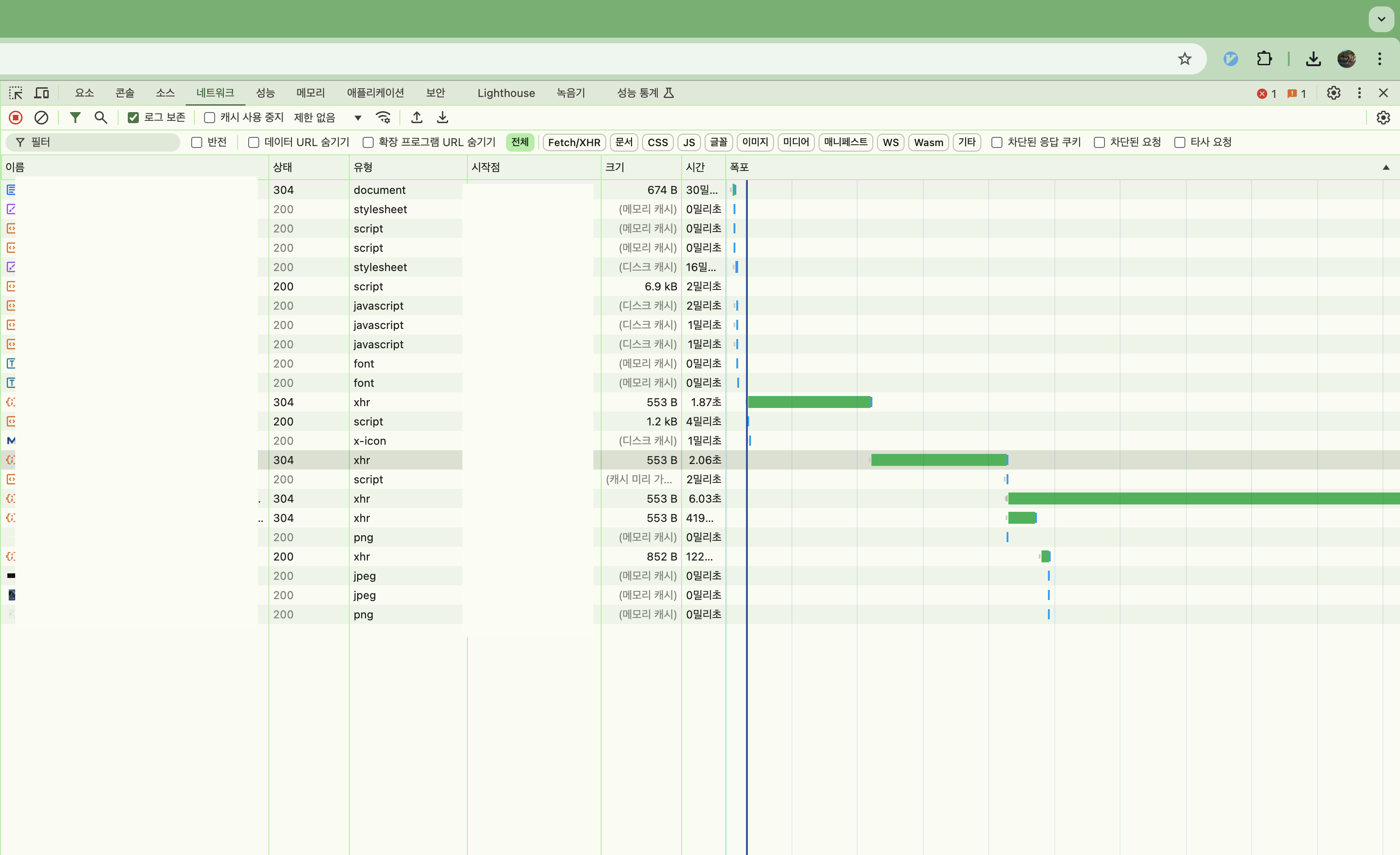The image size is (1400, 855).
Task: Expand the tab search chevron at top right
Action: coord(1381,19)
